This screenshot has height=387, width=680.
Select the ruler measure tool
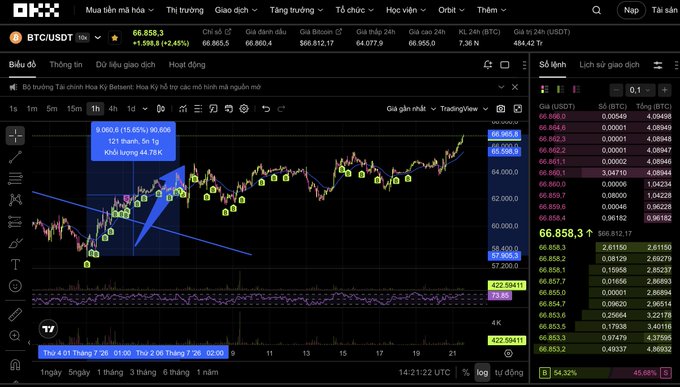click(x=15, y=314)
